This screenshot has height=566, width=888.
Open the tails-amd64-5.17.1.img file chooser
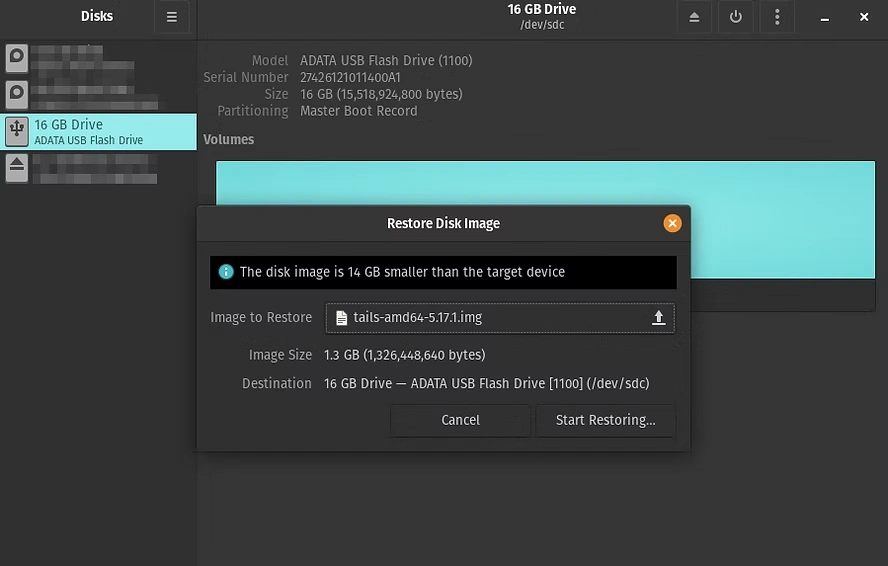point(500,318)
